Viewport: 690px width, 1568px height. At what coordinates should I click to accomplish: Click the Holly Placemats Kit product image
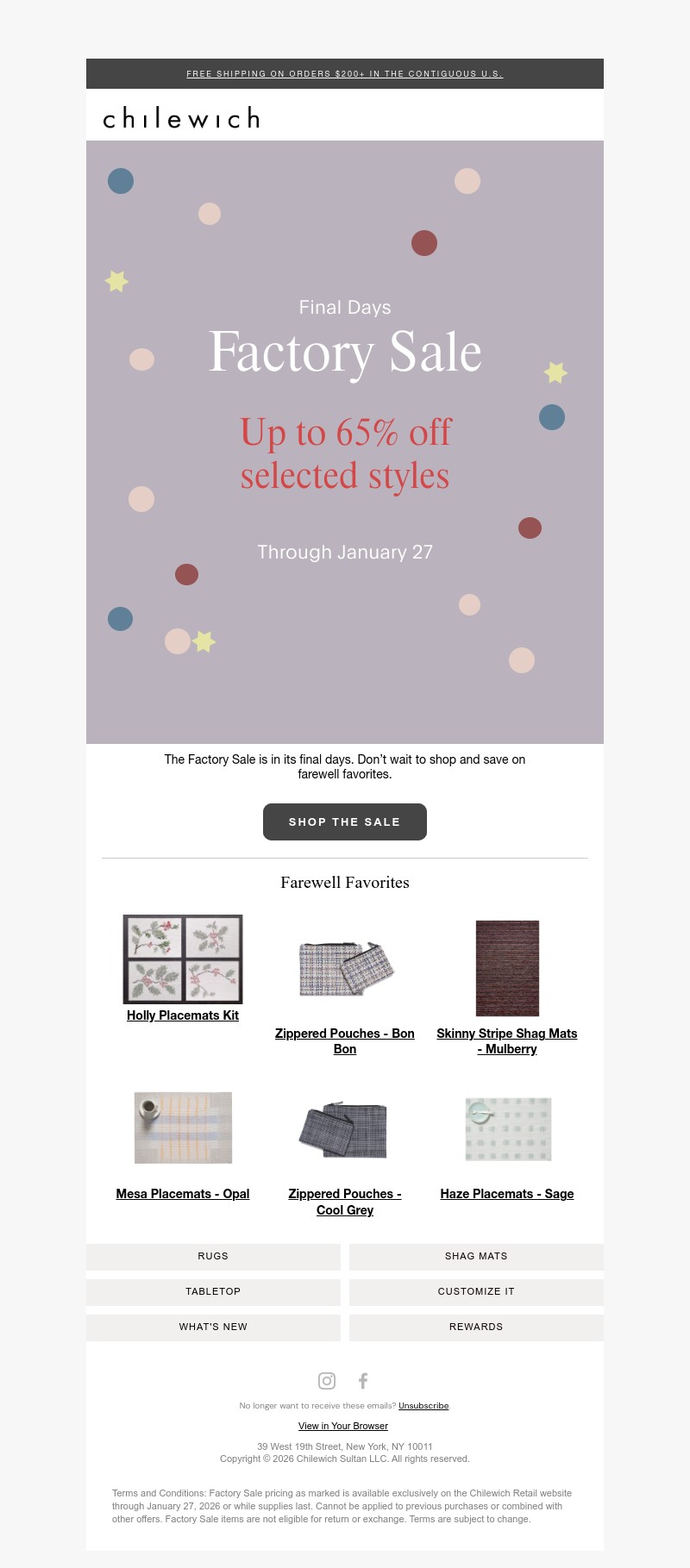point(182,958)
